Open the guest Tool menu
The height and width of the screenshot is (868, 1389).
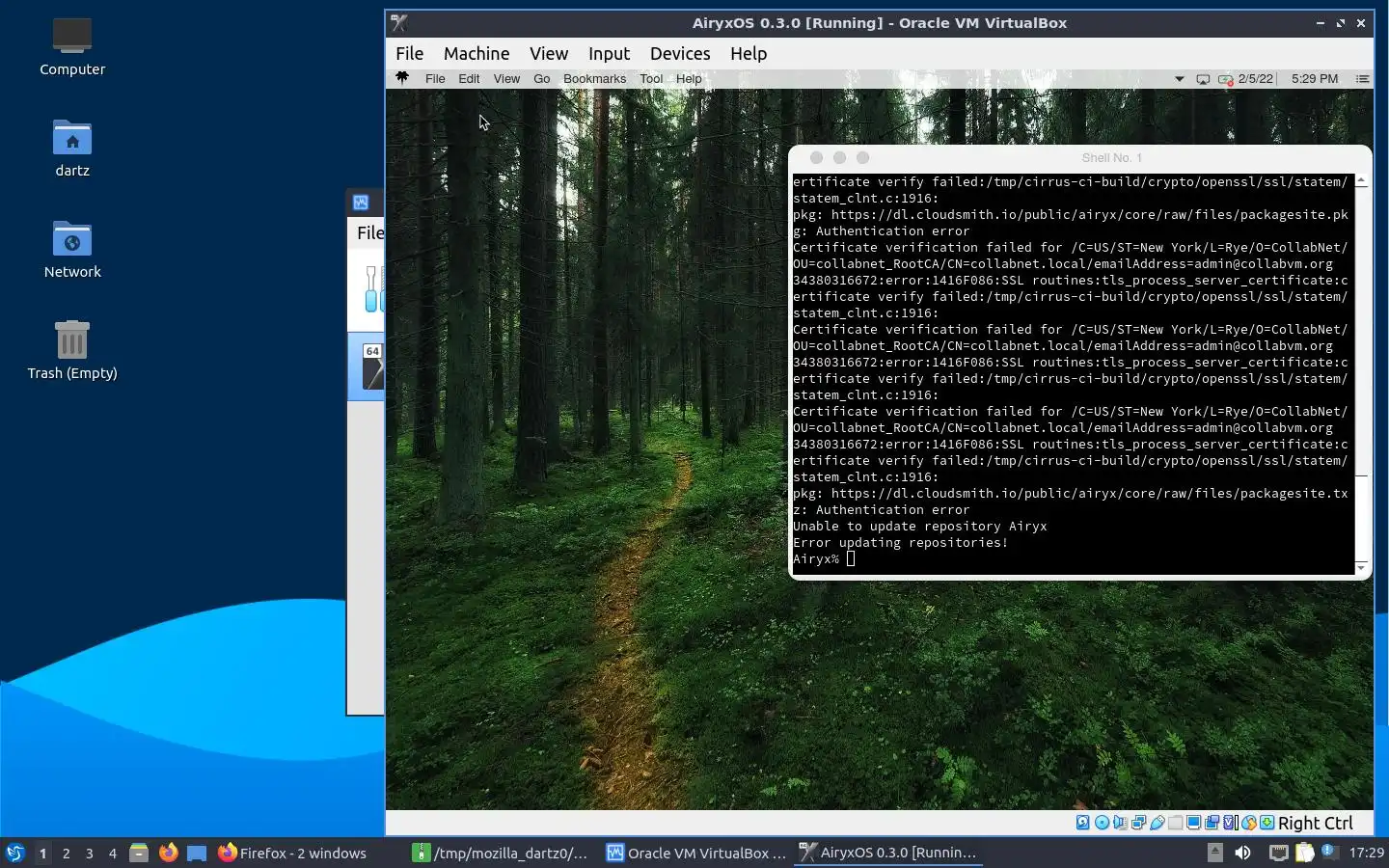tap(651, 78)
